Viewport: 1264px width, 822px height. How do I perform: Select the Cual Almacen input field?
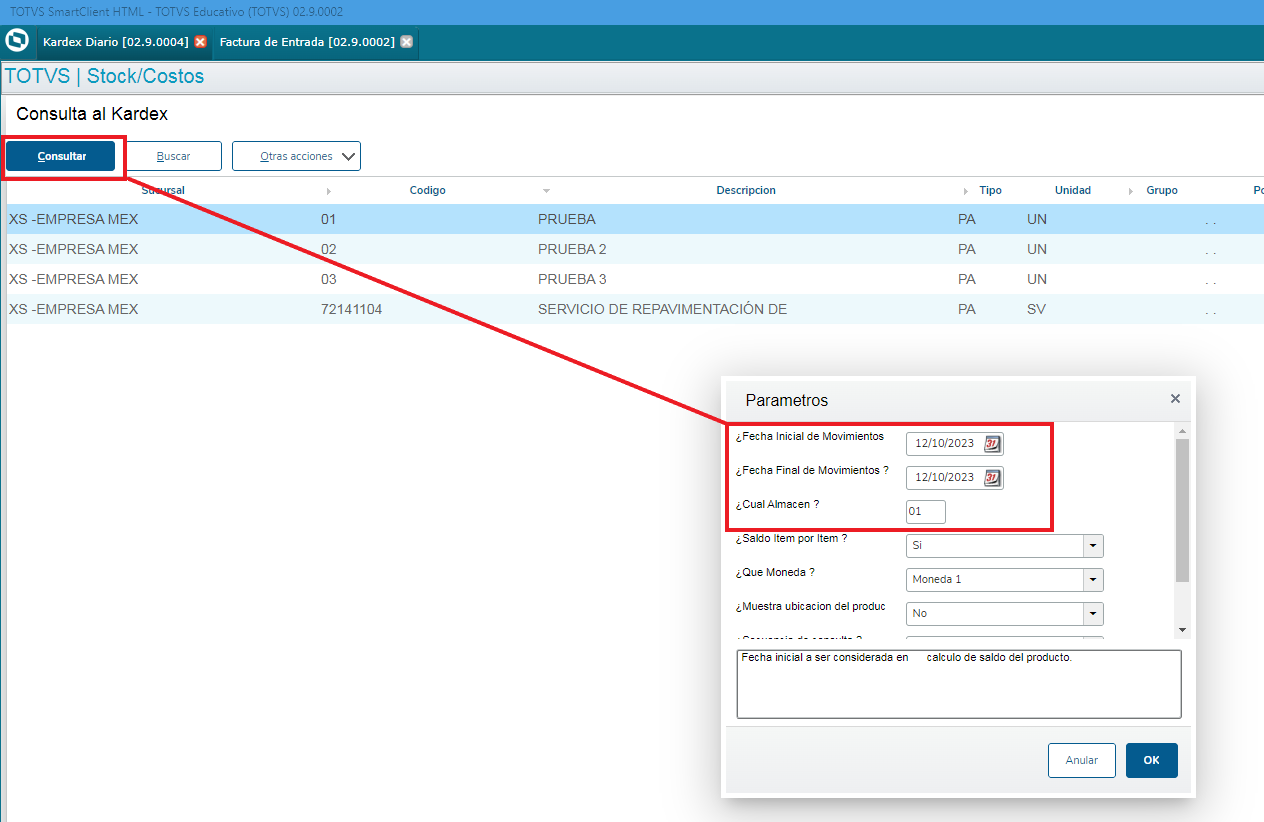[x=924, y=511]
